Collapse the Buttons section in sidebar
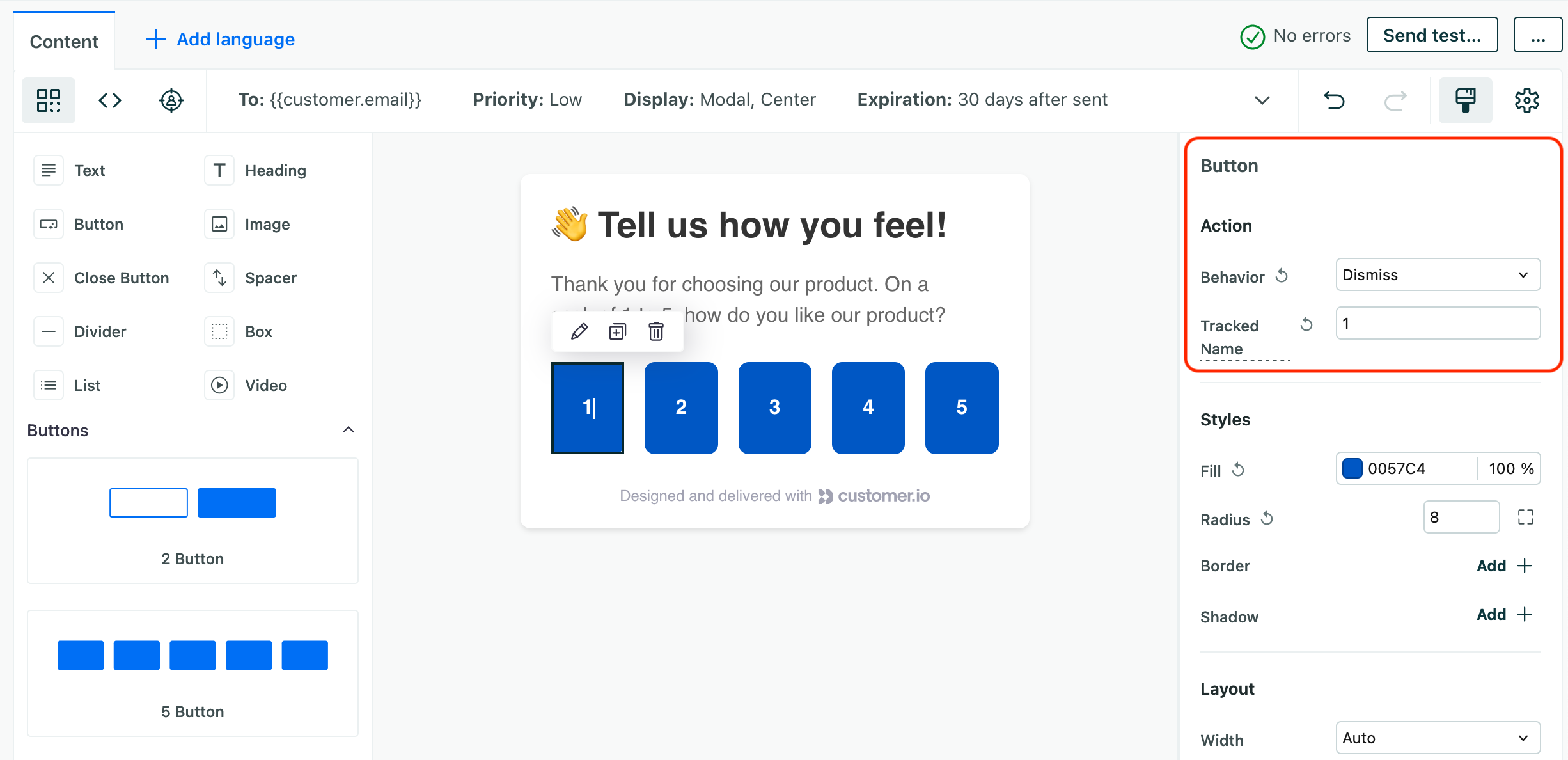This screenshot has height=760, width=1568. click(349, 430)
